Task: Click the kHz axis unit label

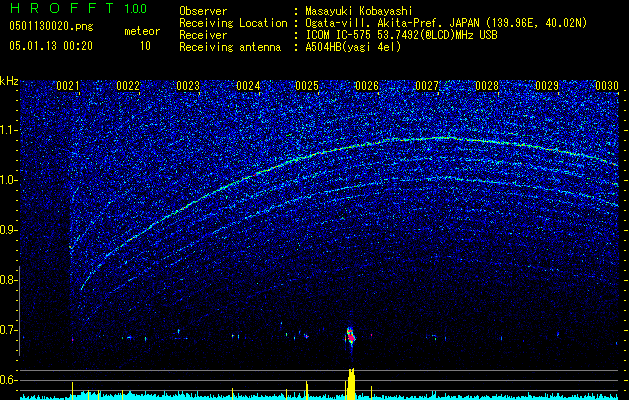Action: (x=9, y=81)
